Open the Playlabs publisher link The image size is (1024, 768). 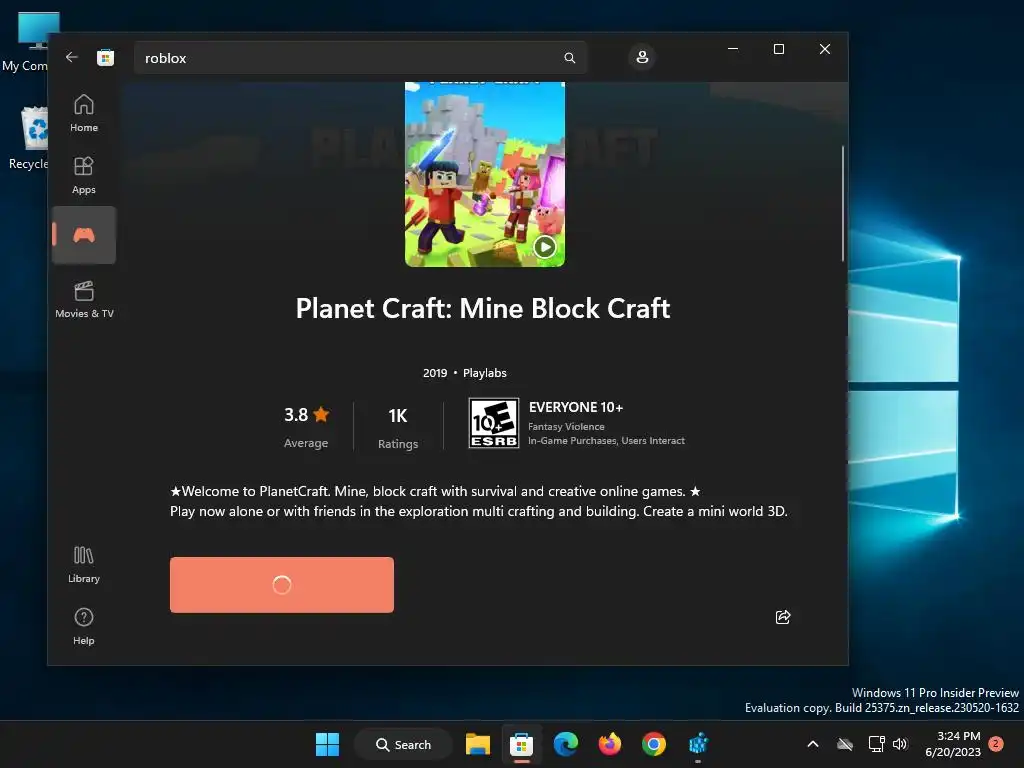coord(485,373)
